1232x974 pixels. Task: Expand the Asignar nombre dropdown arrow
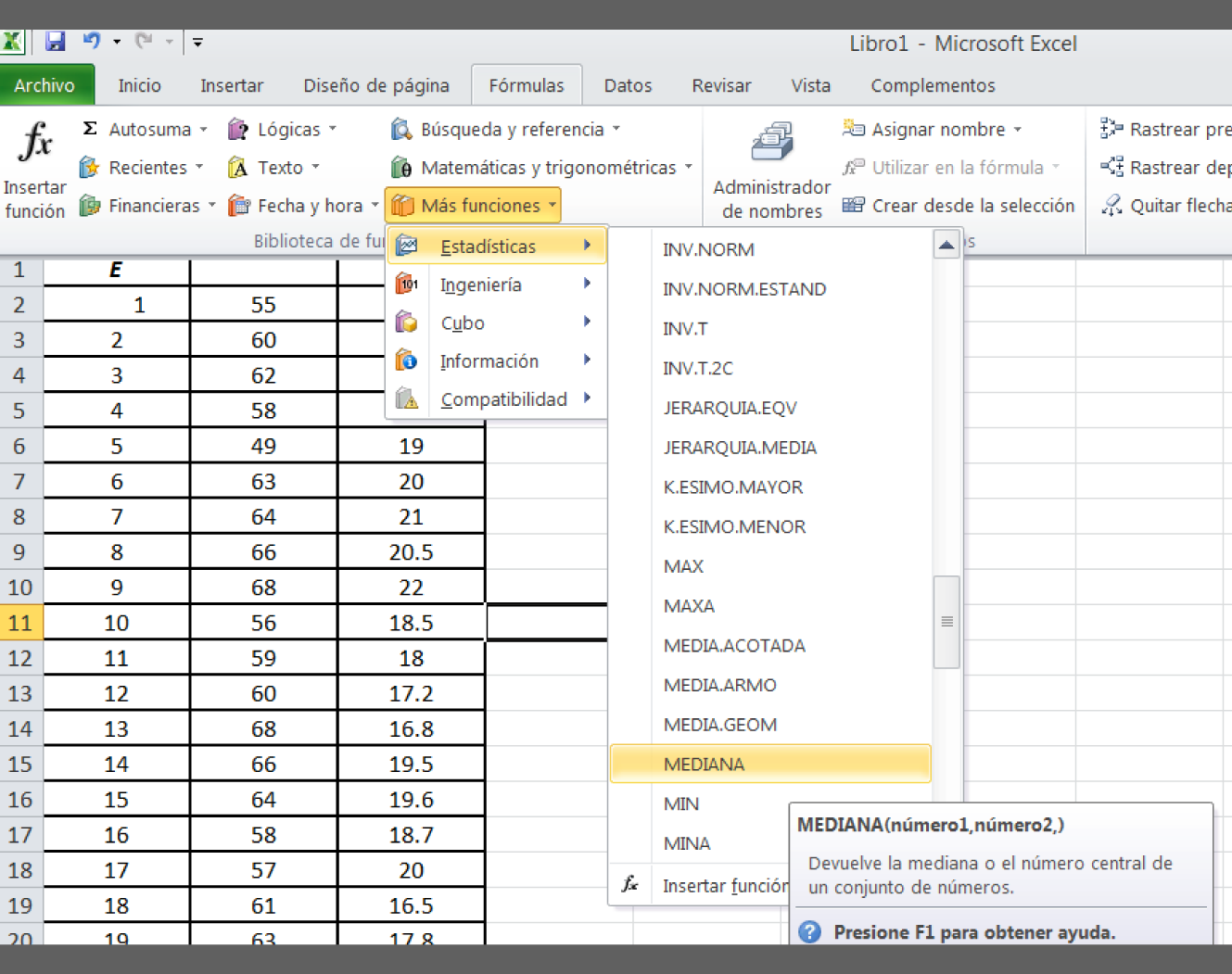pos(1018,130)
